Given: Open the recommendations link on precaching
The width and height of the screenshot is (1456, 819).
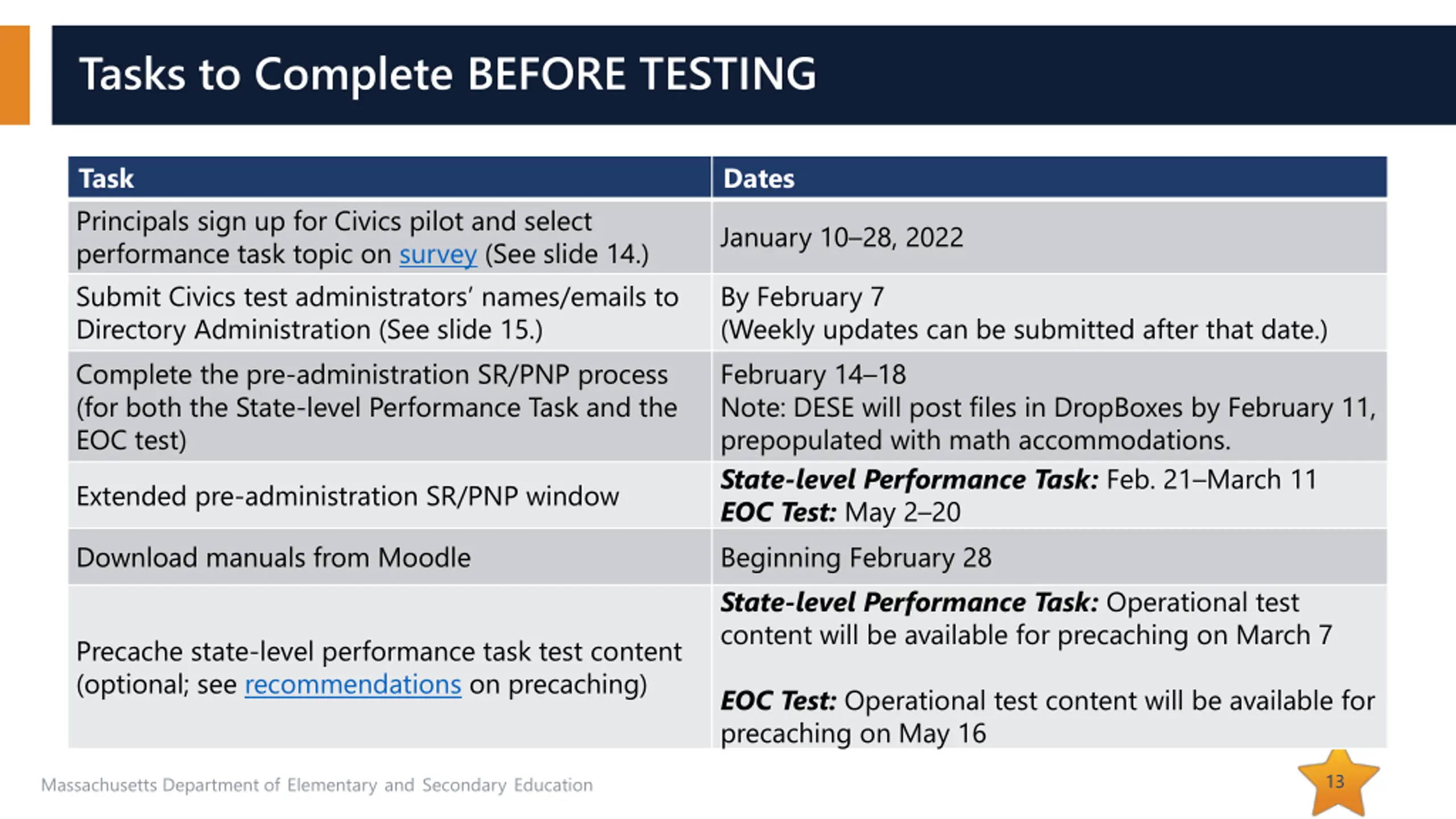Looking at the screenshot, I should 353,684.
